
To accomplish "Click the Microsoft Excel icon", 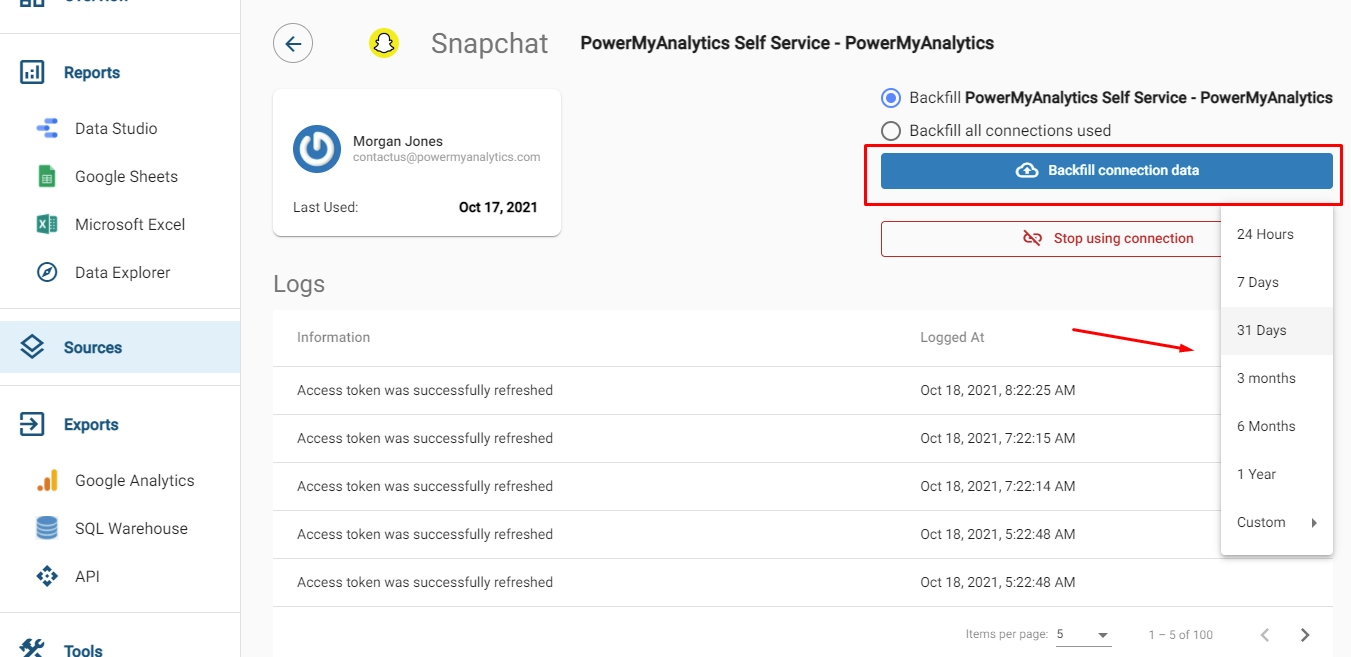I will click(x=47, y=225).
